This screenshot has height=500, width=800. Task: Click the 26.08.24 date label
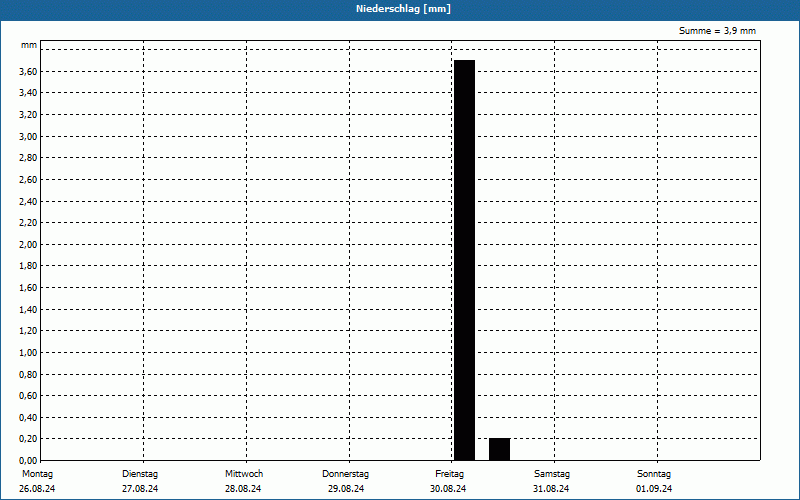pyautogui.click(x=37, y=489)
